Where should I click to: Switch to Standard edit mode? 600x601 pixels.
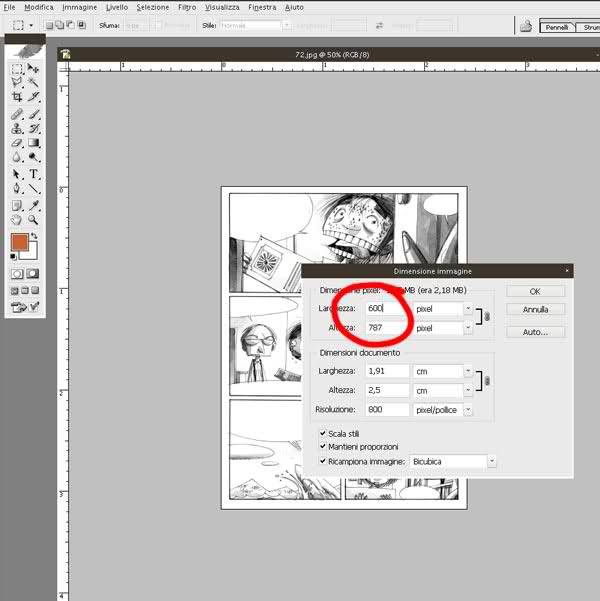pyautogui.click(x=16, y=274)
